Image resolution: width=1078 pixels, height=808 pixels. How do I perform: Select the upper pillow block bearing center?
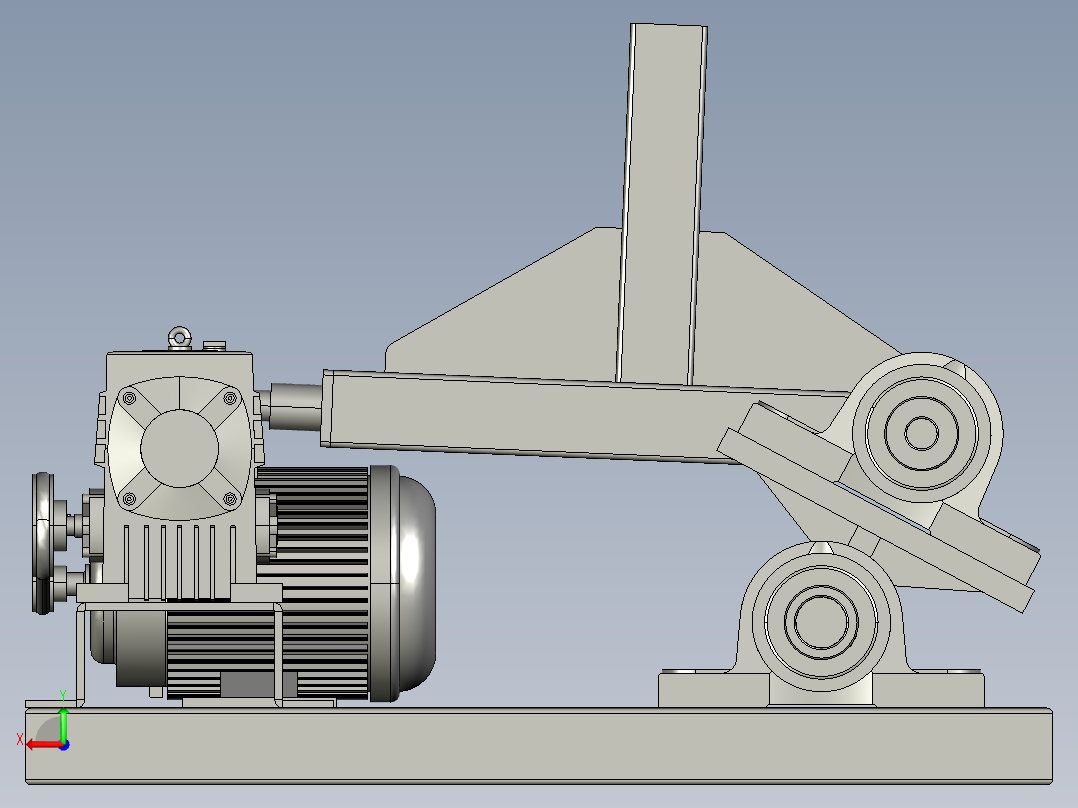921,433
